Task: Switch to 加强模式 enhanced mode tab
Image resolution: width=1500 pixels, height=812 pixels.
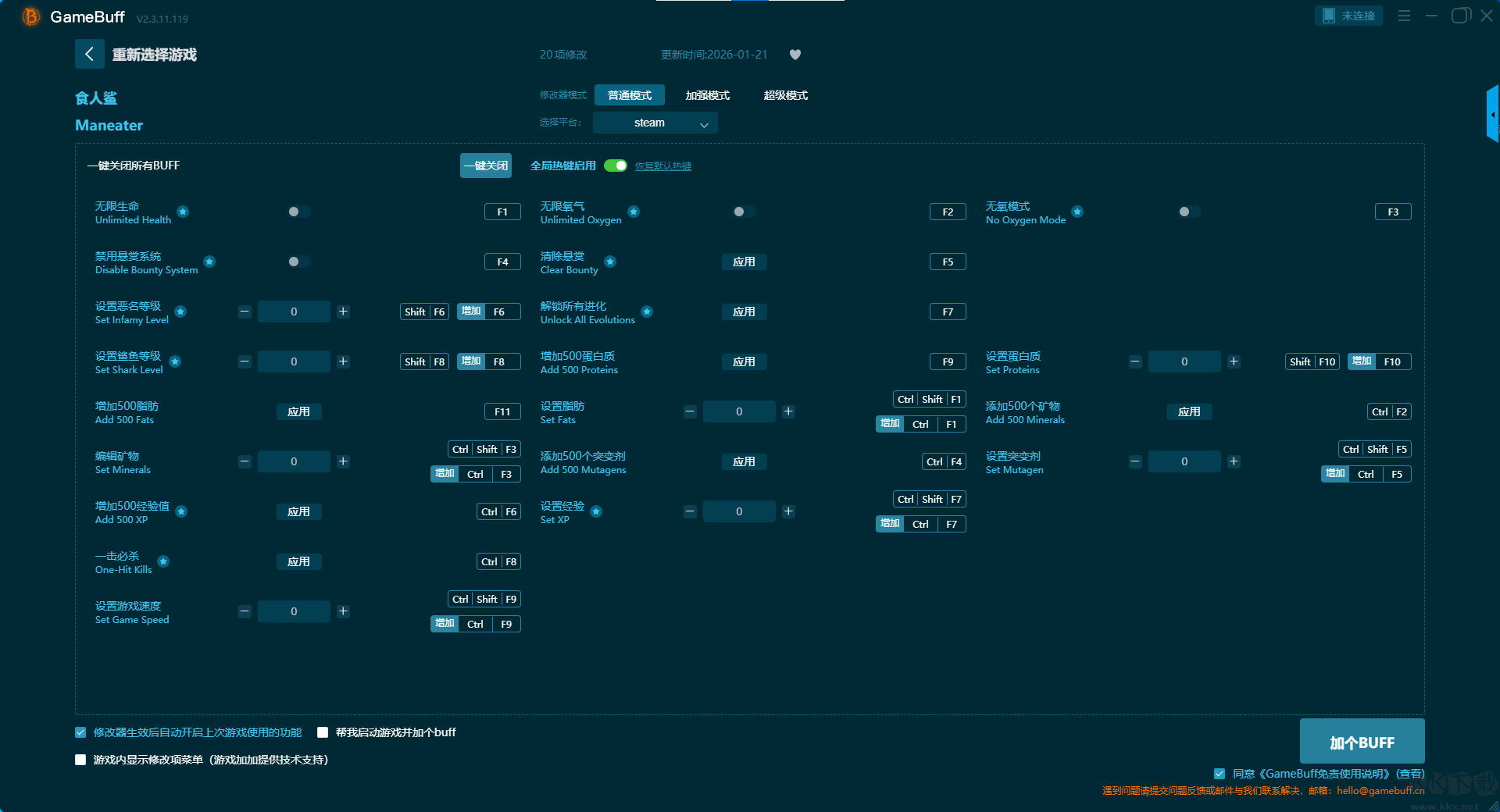Action: (x=707, y=95)
